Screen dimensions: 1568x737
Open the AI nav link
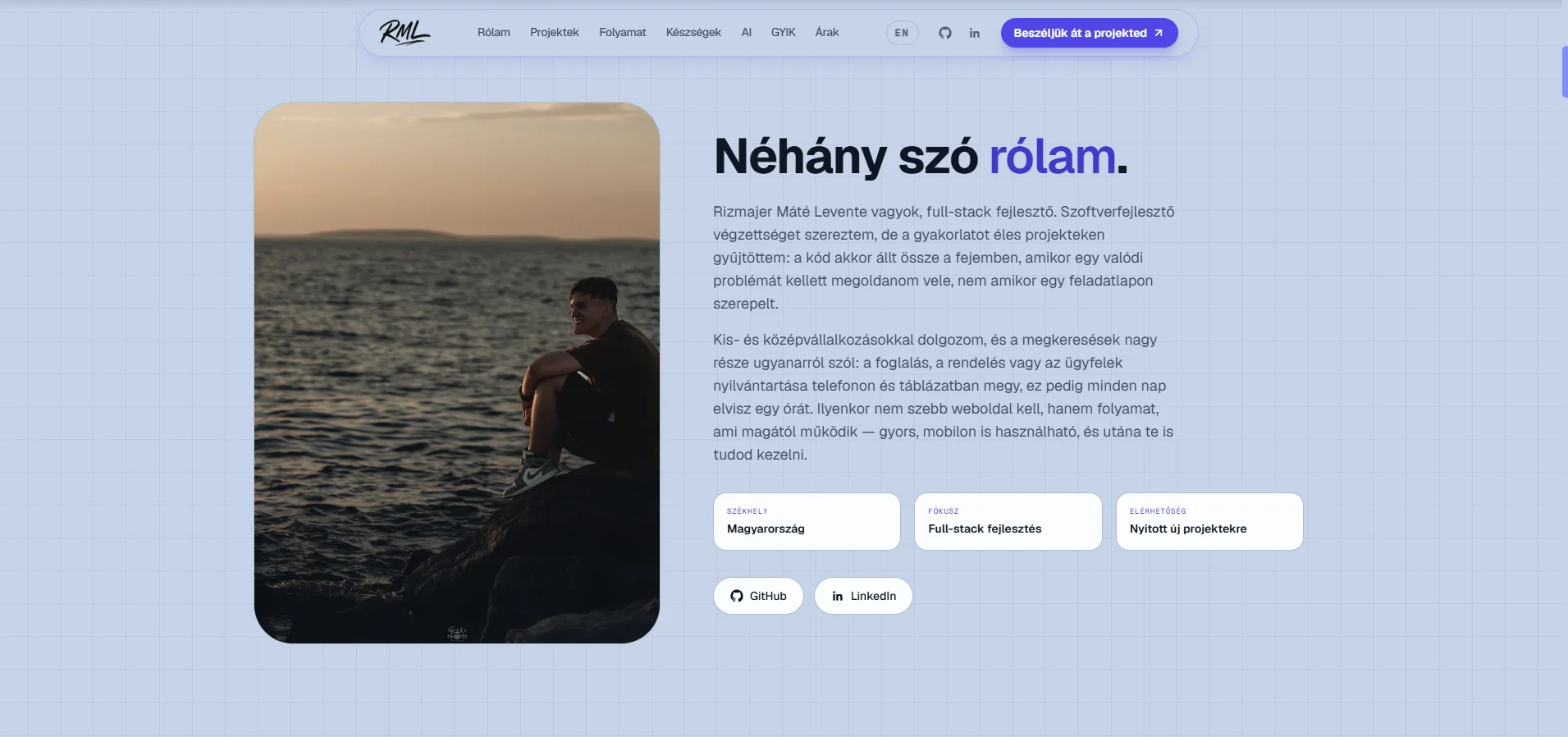coord(747,33)
